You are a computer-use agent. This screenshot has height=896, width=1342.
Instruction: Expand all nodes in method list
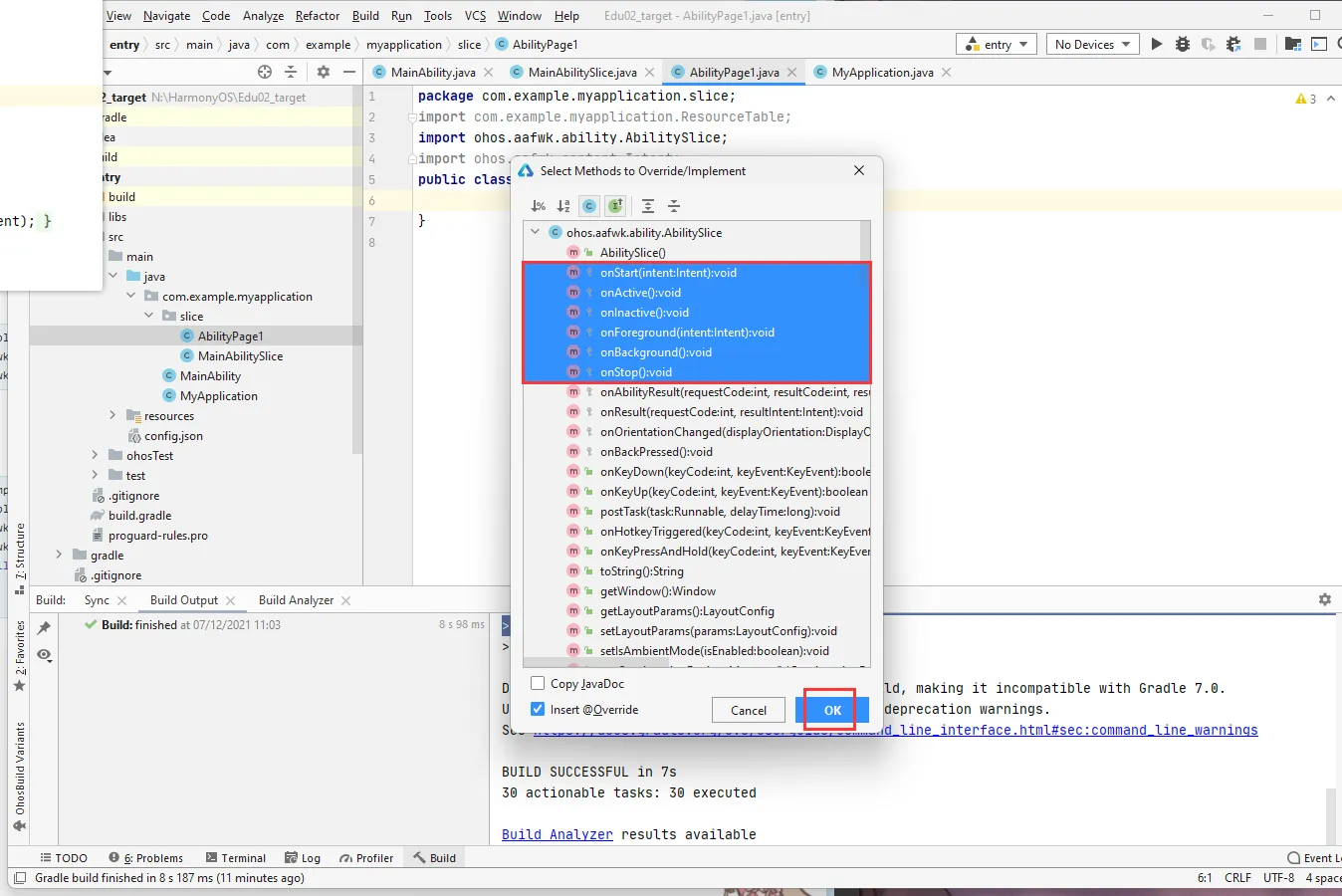(x=648, y=206)
